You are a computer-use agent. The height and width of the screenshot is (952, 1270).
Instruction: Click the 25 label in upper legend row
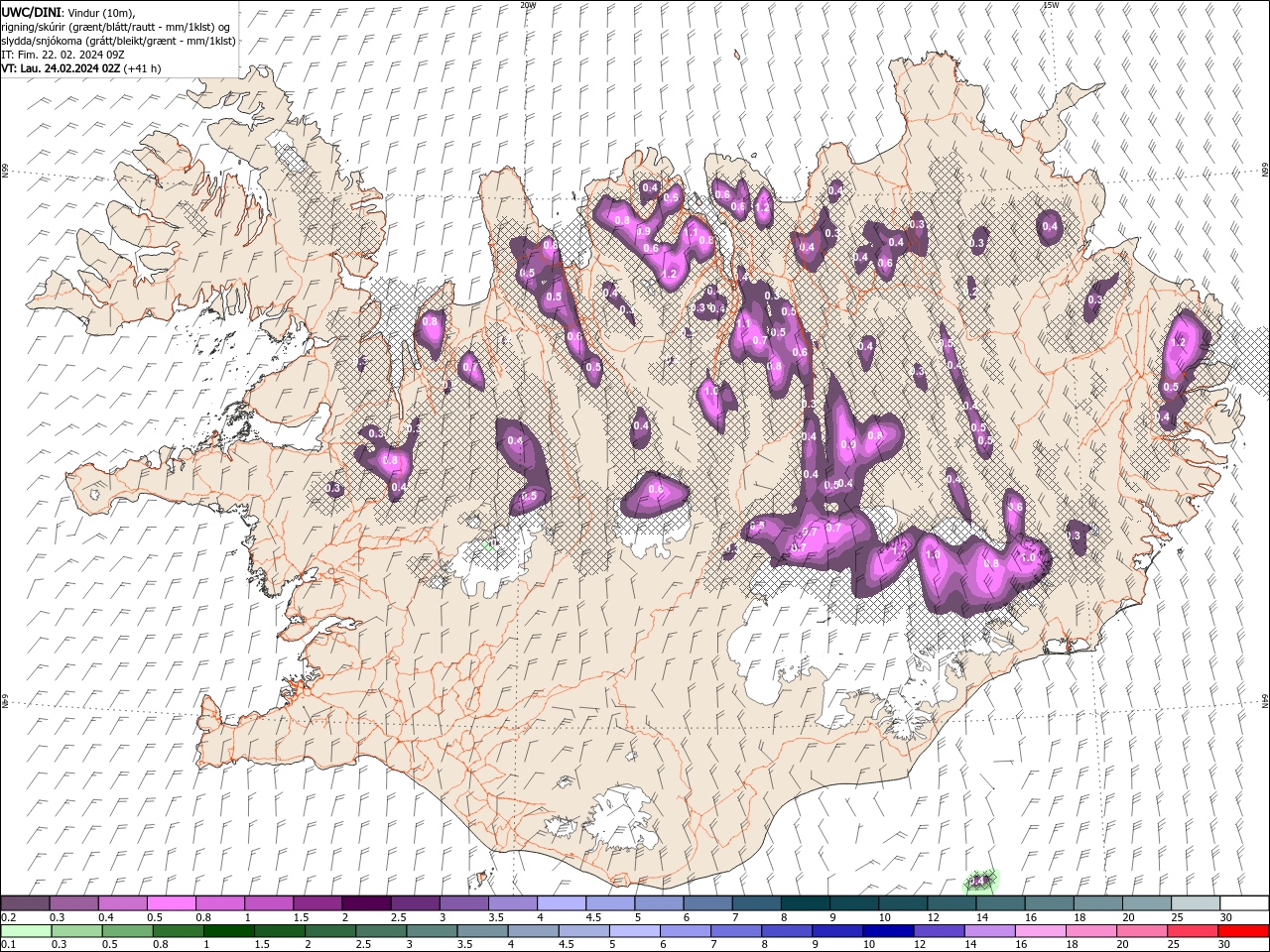pos(1177,917)
